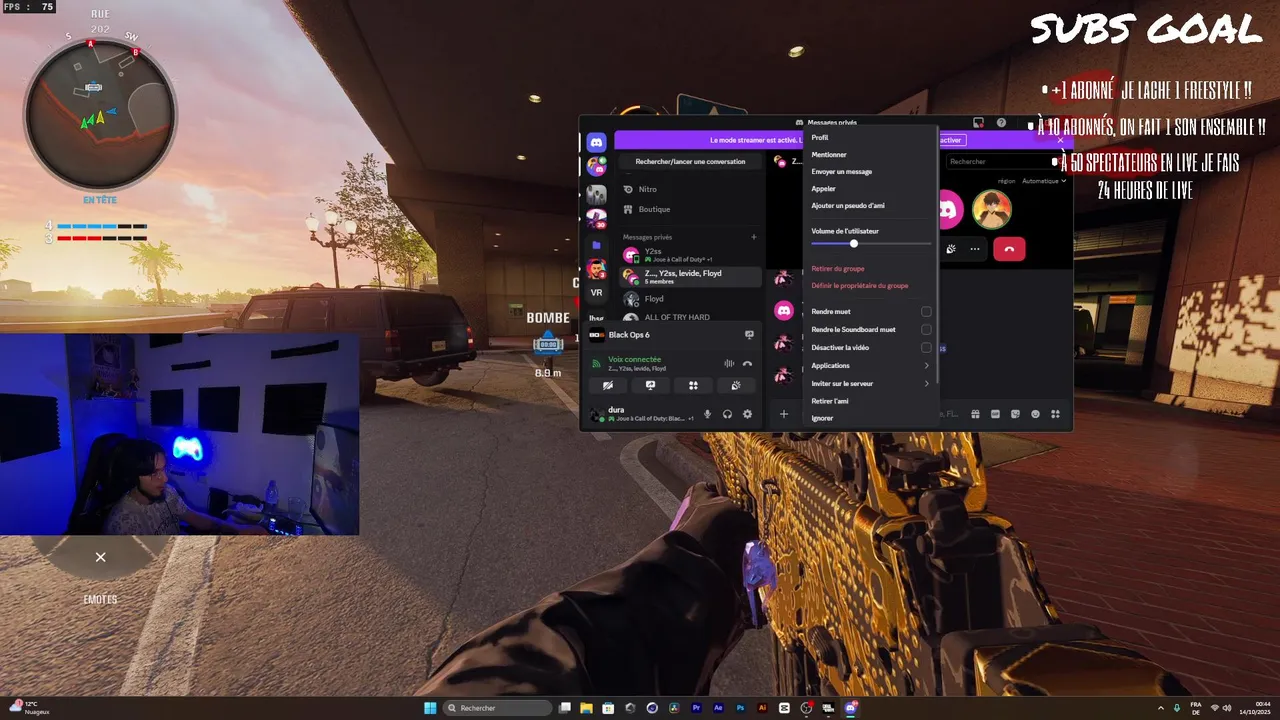Open Premiere Pro from taskbar

click(x=697, y=708)
